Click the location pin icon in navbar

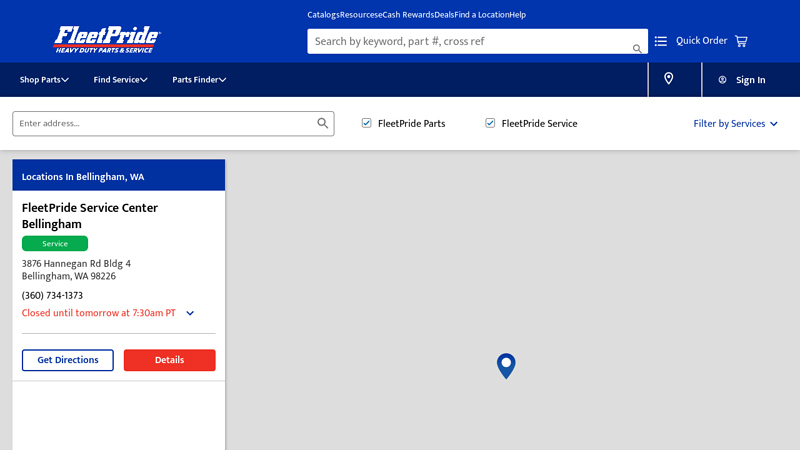point(669,79)
